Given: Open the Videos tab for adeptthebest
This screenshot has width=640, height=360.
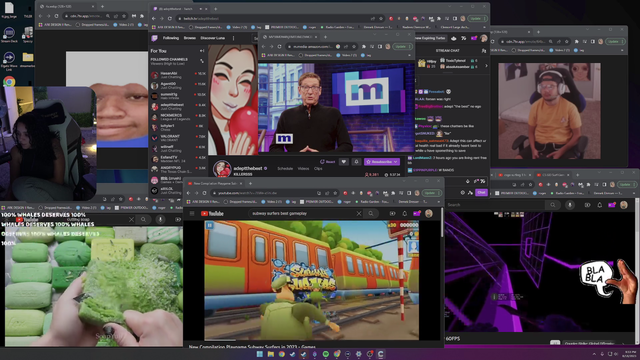Looking at the screenshot, I should 303,169.
